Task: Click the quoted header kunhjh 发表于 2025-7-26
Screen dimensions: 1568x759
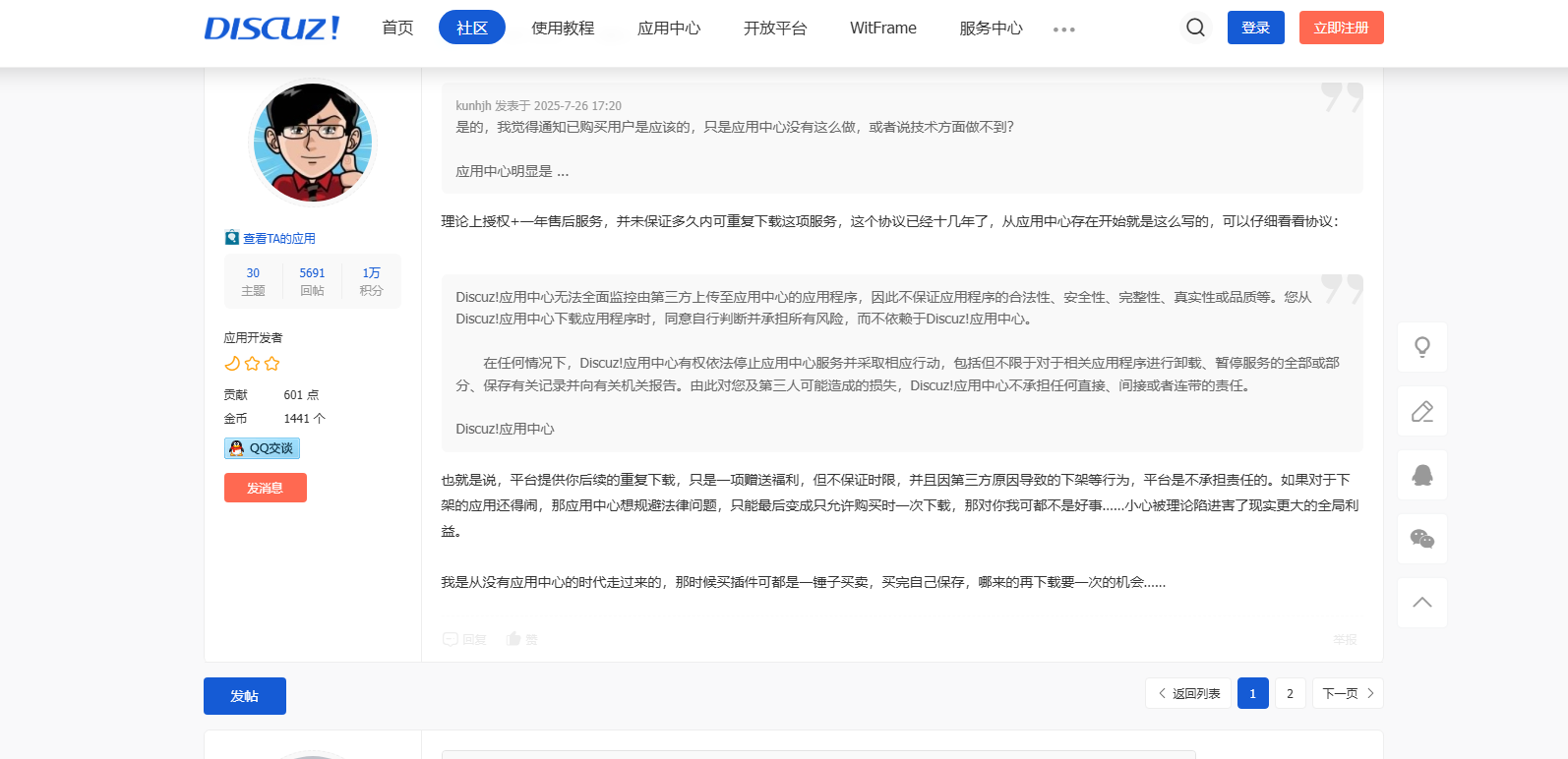Action: [x=538, y=105]
